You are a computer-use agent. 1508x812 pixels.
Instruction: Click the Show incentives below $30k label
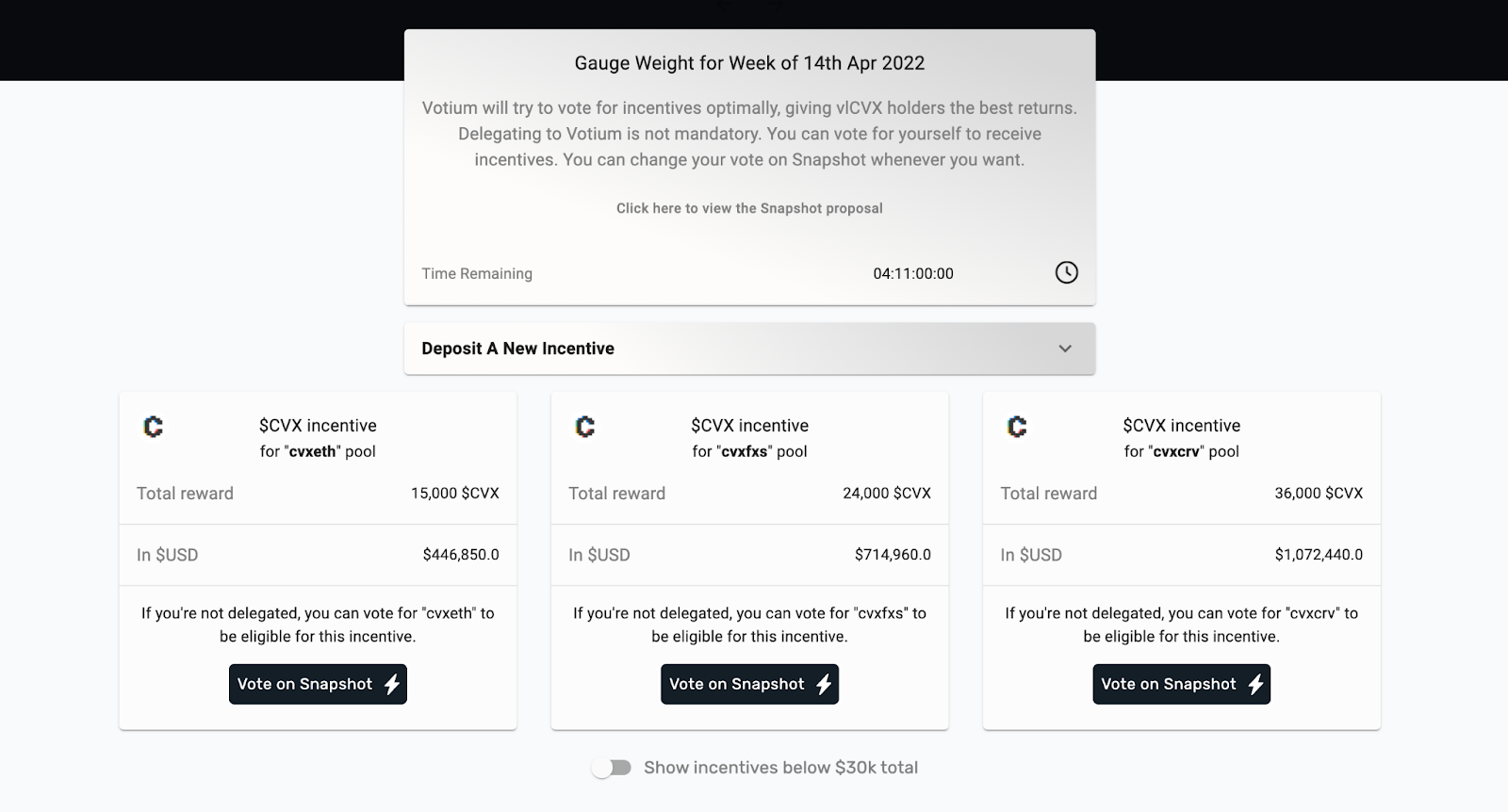[x=780, y=768]
